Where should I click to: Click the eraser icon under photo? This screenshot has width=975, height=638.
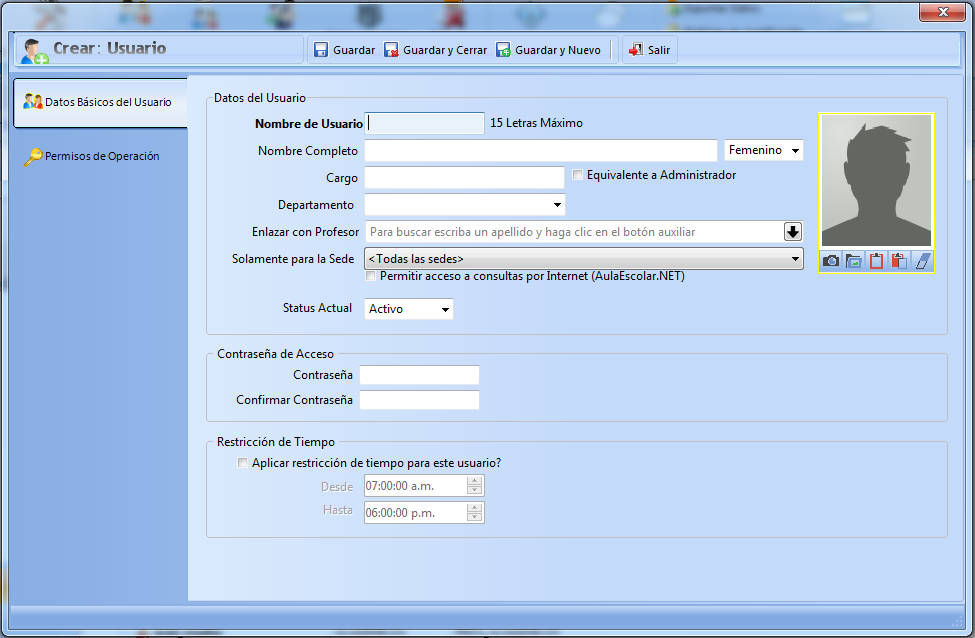point(923,261)
